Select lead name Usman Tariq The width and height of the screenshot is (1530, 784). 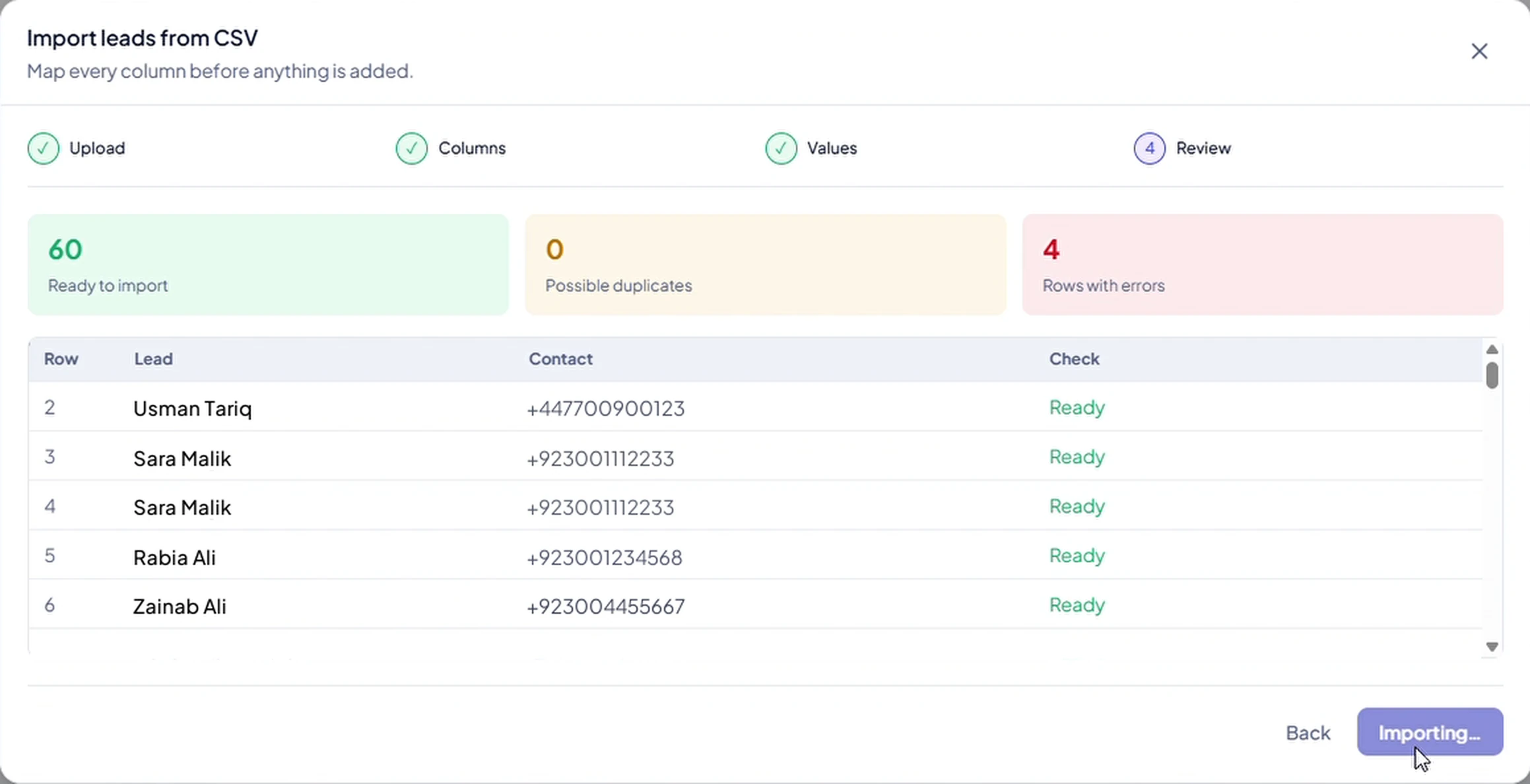tap(192, 408)
